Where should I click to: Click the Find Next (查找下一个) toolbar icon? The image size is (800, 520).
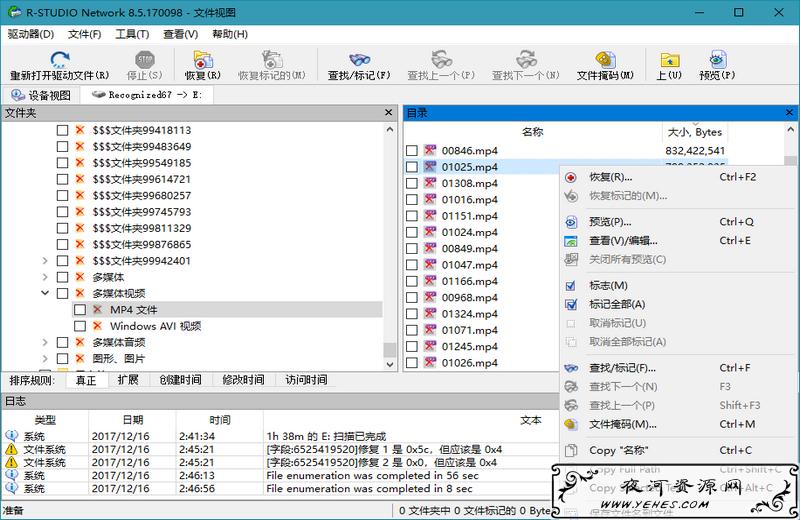pyautogui.click(x=526, y=60)
